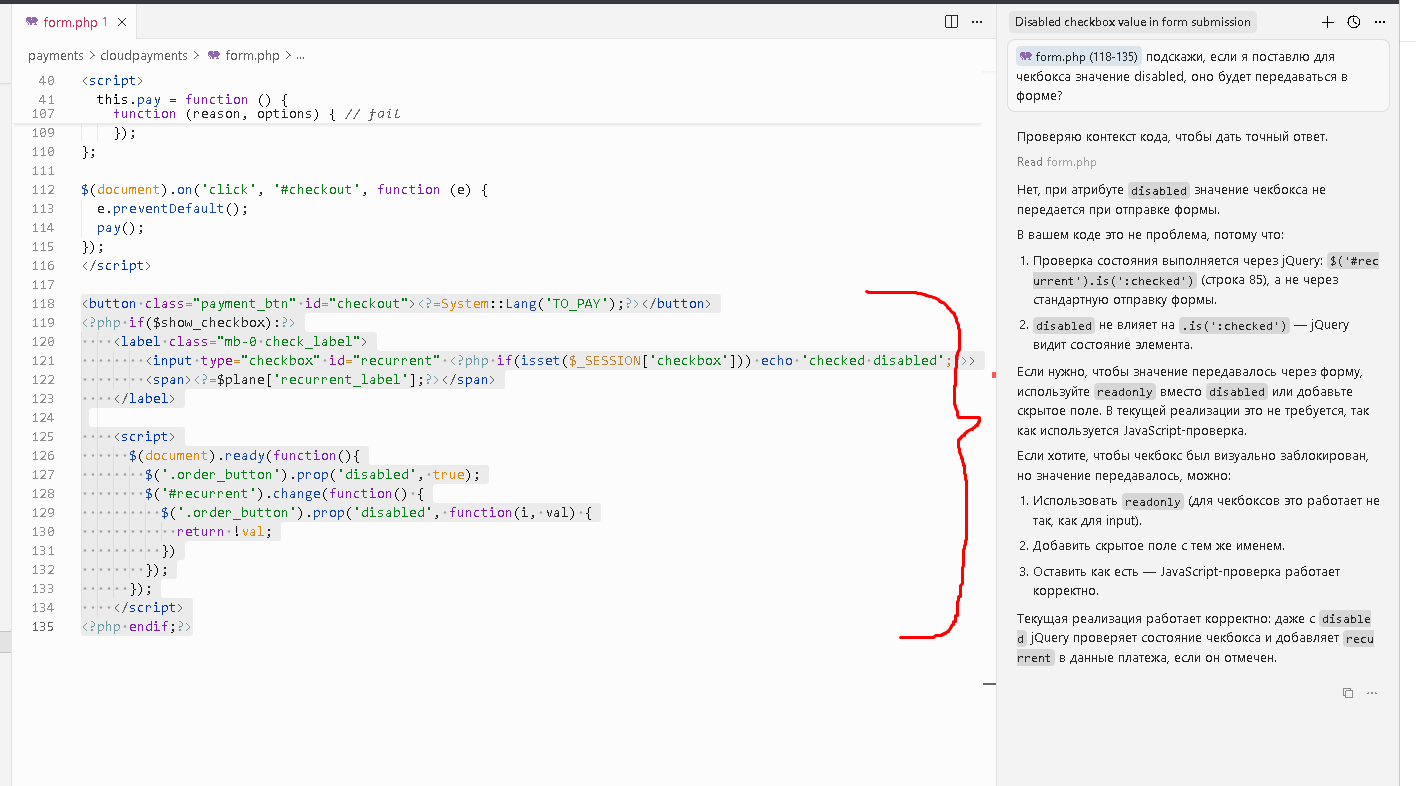Viewport: 1416px width, 786px height.
Task: Open more actions below the chat response
Action: click(x=1372, y=693)
